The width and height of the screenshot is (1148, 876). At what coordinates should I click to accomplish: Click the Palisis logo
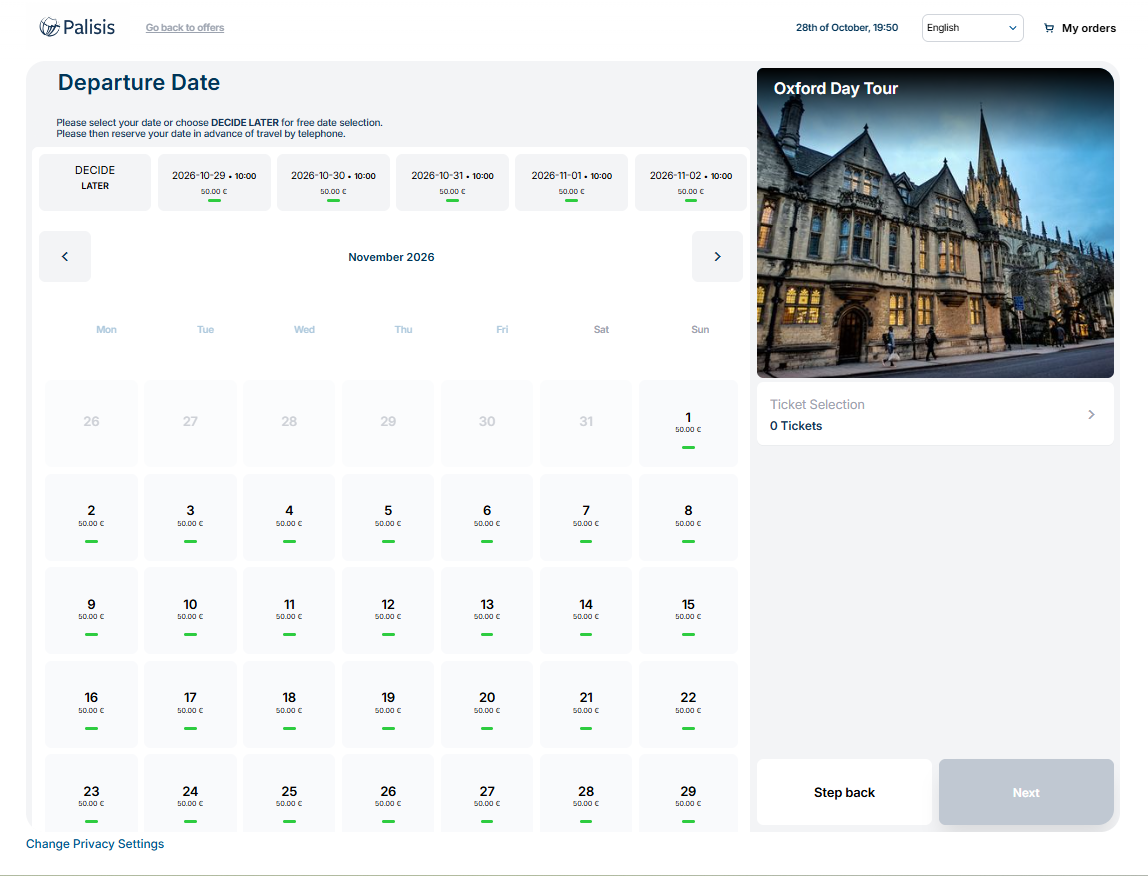point(77,27)
